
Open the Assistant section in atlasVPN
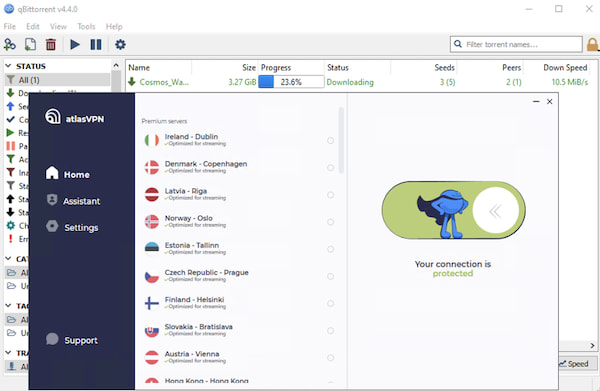click(x=82, y=201)
